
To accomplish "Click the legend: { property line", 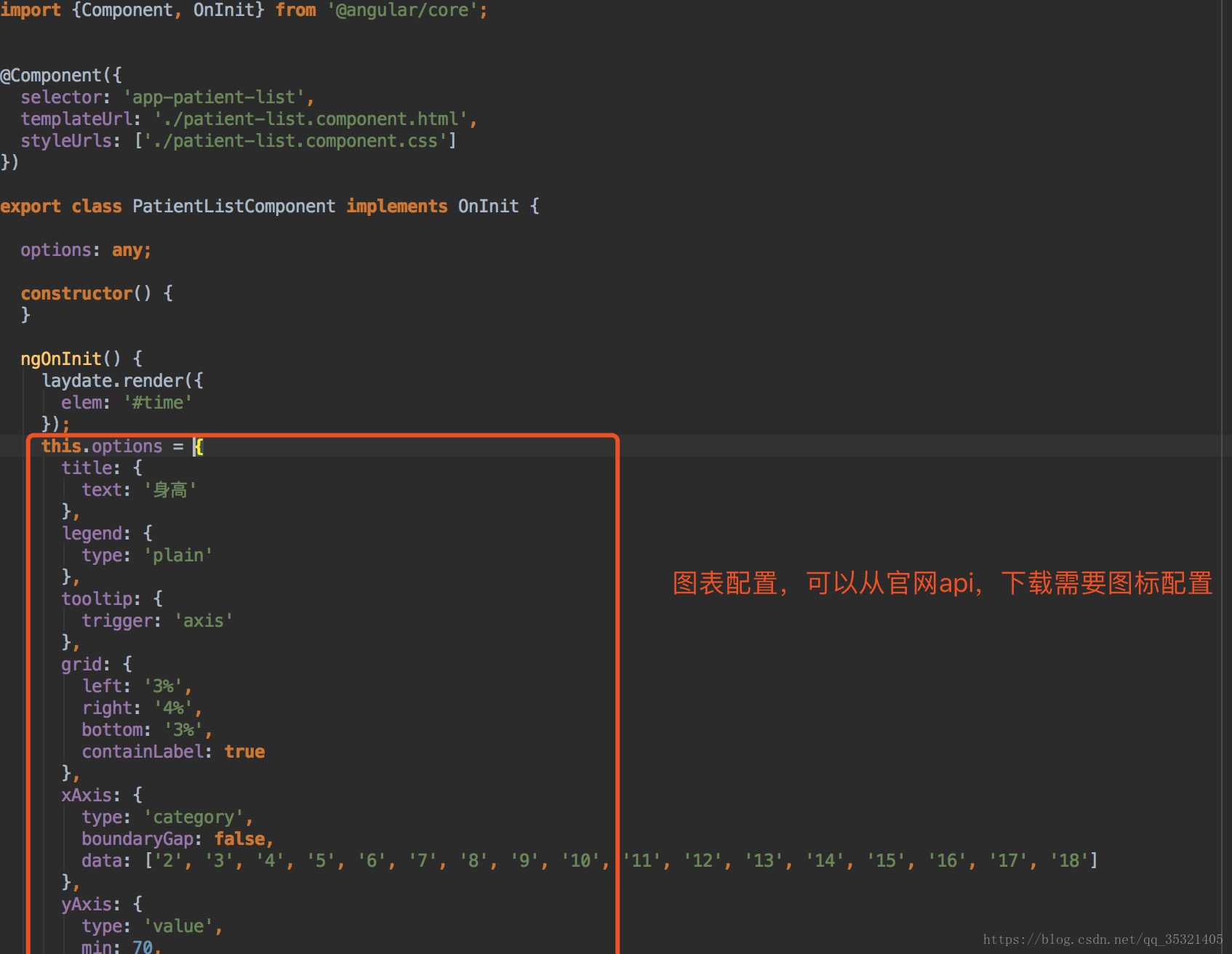I will (107, 534).
